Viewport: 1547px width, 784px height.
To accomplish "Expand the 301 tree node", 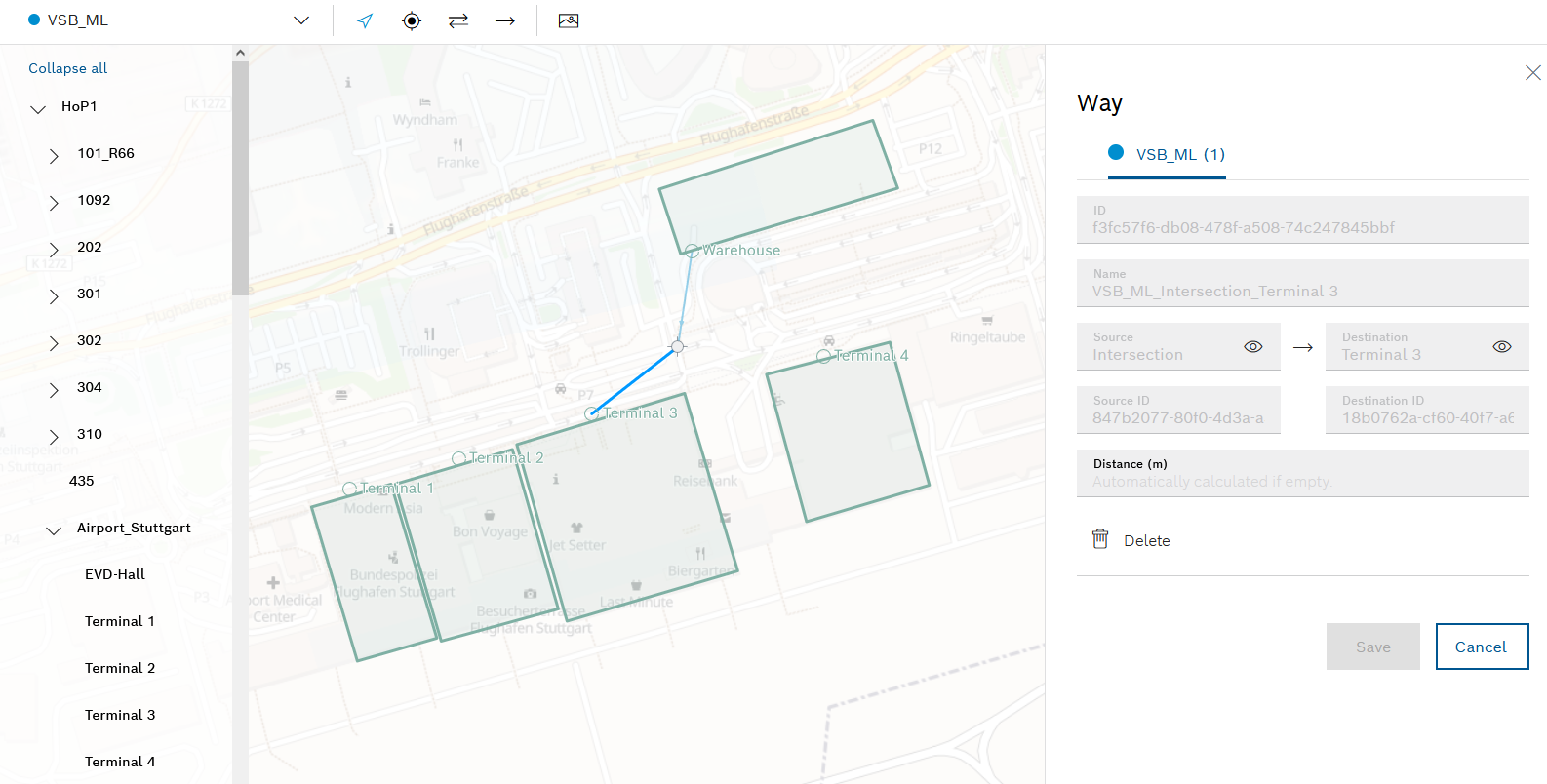I will 54,295.
